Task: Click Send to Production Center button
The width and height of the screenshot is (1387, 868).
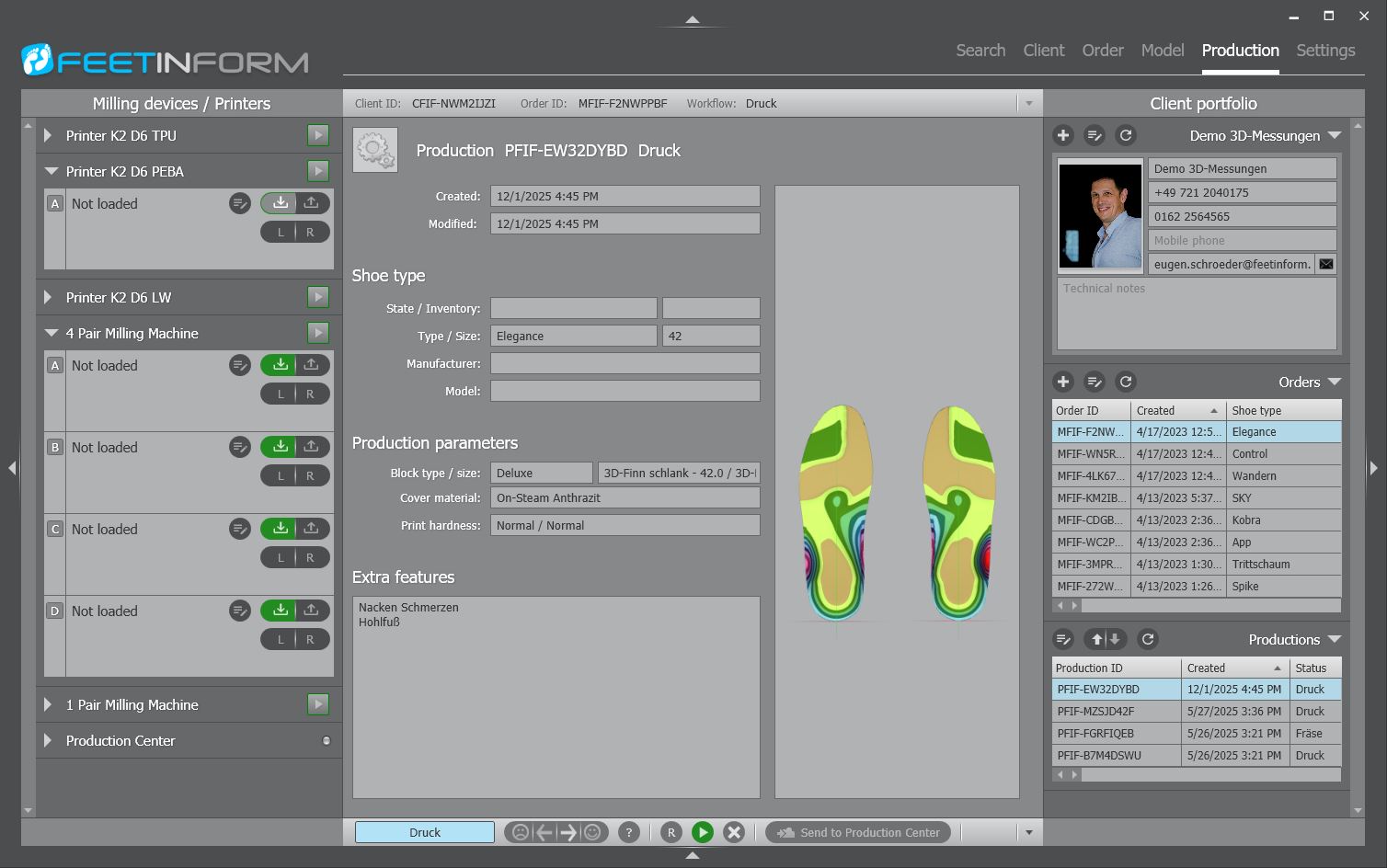Action: coord(859,832)
